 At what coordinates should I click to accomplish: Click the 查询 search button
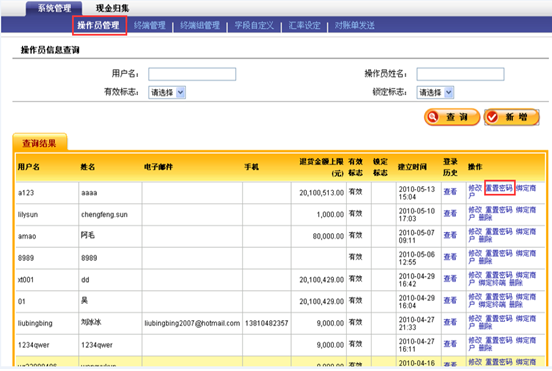[x=452, y=117]
